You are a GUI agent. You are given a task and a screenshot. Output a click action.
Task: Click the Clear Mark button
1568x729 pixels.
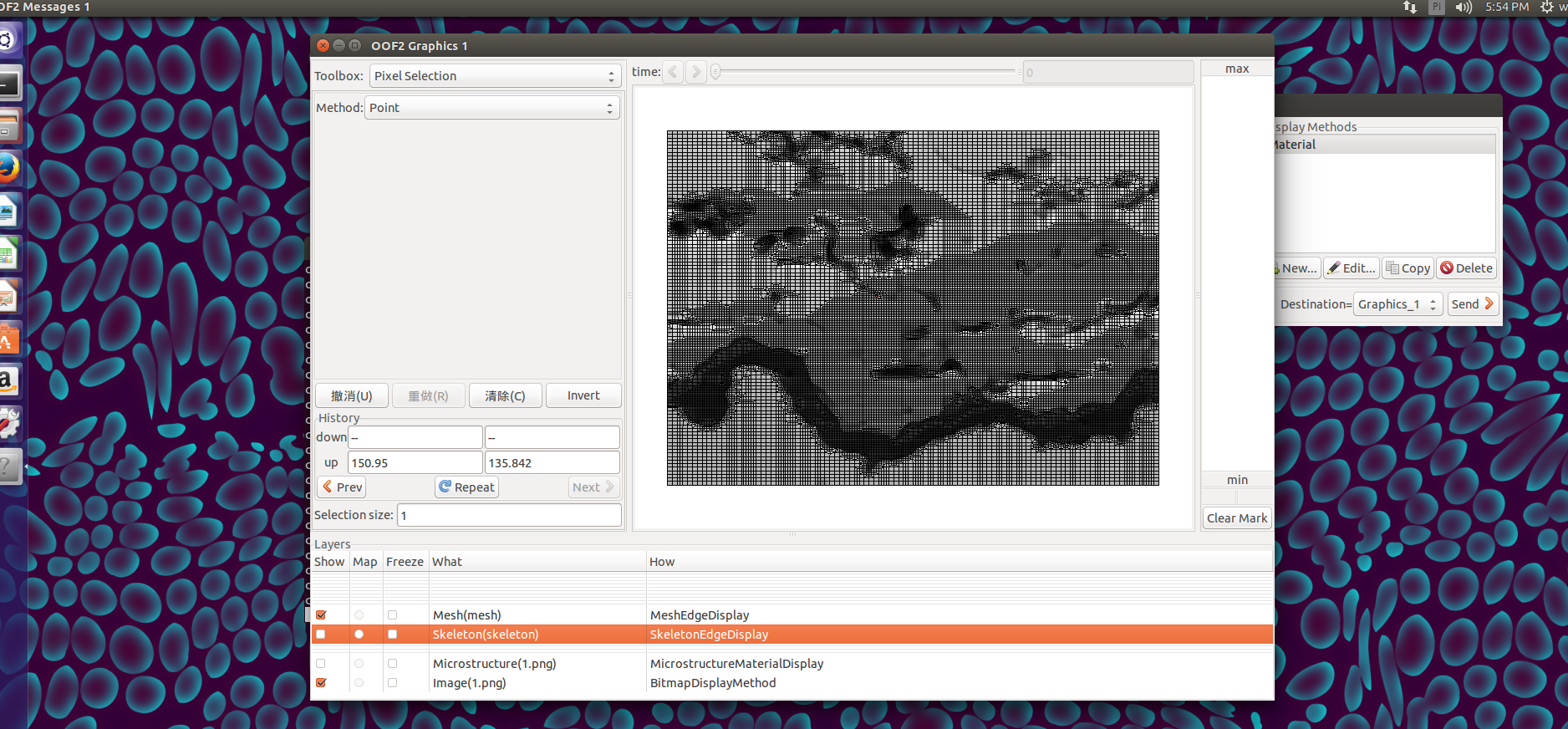pyautogui.click(x=1236, y=518)
